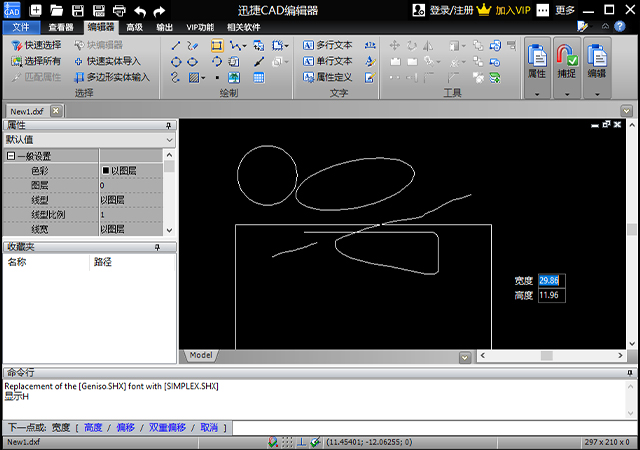Screen dimensions: 640x450
Task: Open the hatch tool dropdown arrow
Action: coord(203,78)
